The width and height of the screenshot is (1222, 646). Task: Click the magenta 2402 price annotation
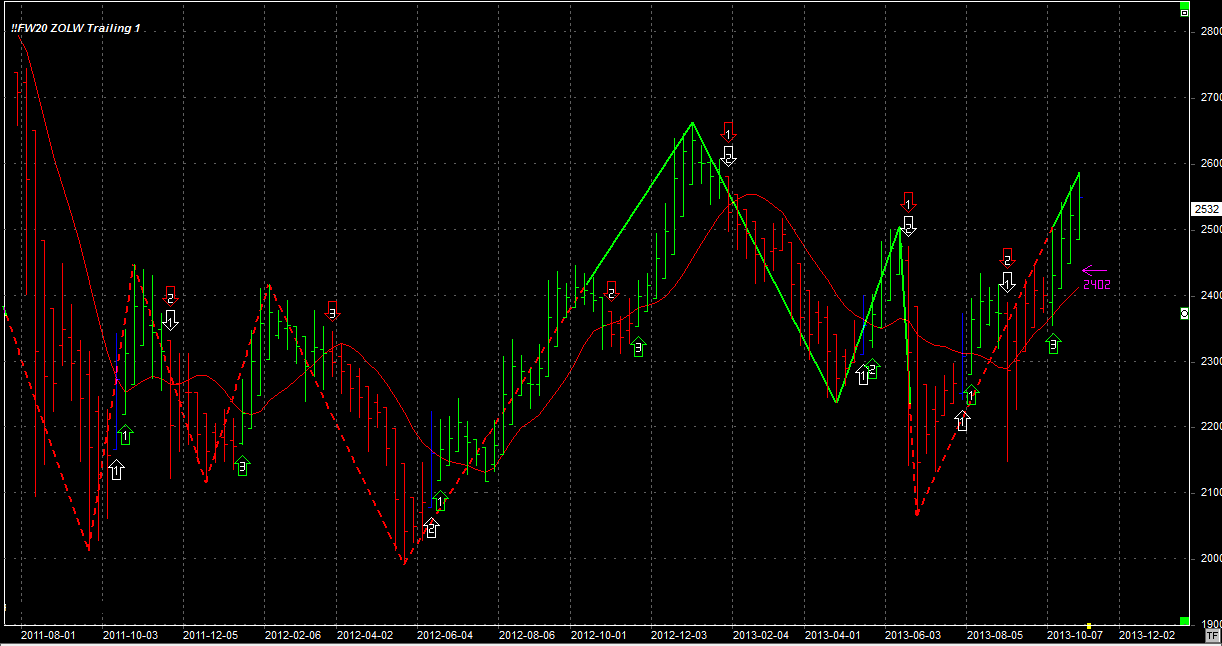[x=1096, y=285]
